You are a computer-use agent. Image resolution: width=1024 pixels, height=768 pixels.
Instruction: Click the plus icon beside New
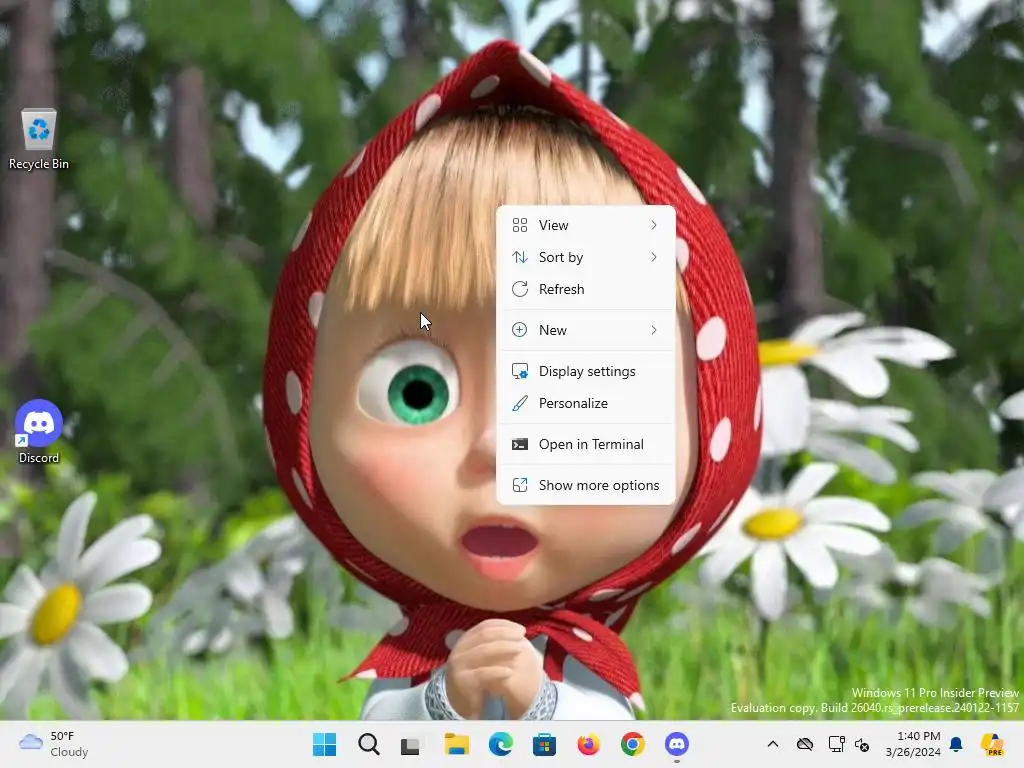click(520, 330)
